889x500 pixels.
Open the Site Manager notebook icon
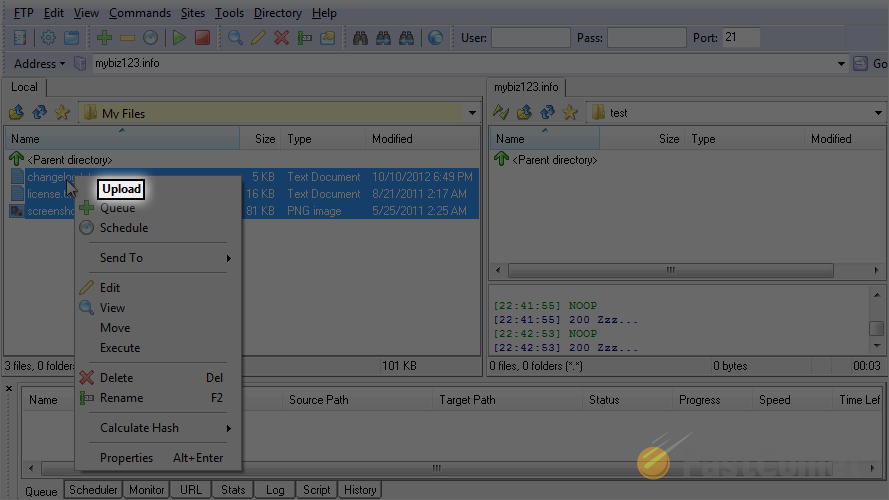click(20, 38)
